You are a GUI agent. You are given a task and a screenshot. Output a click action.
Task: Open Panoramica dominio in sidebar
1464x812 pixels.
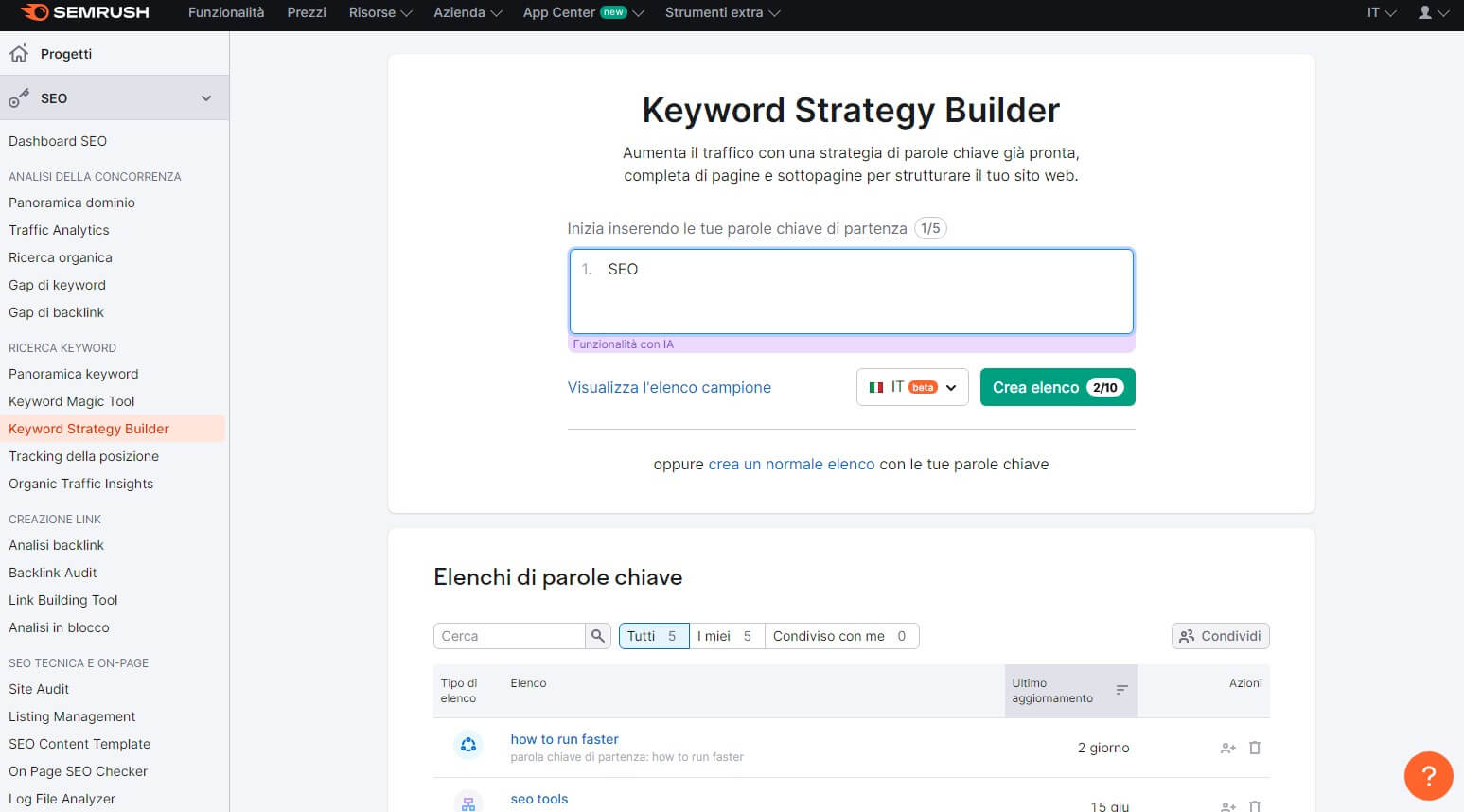[72, 203]
